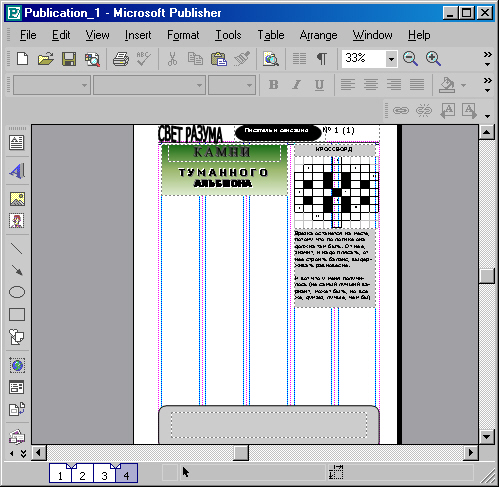Select the WordArt Frame tool
Screen dimensions: 499x487
(x=17, y=171)
